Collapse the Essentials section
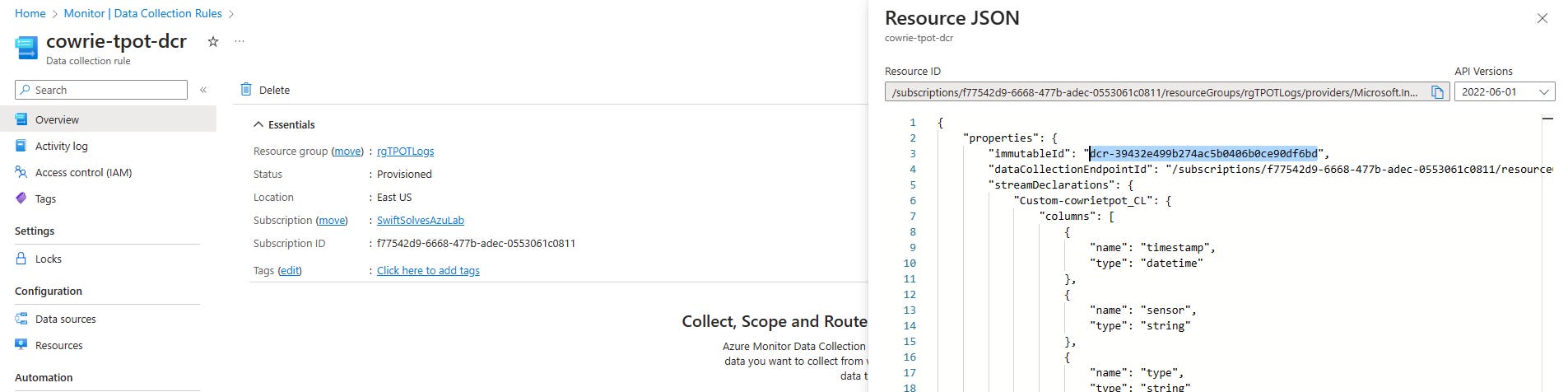This screenshot has width=1568, height=392. pos(284,124)
